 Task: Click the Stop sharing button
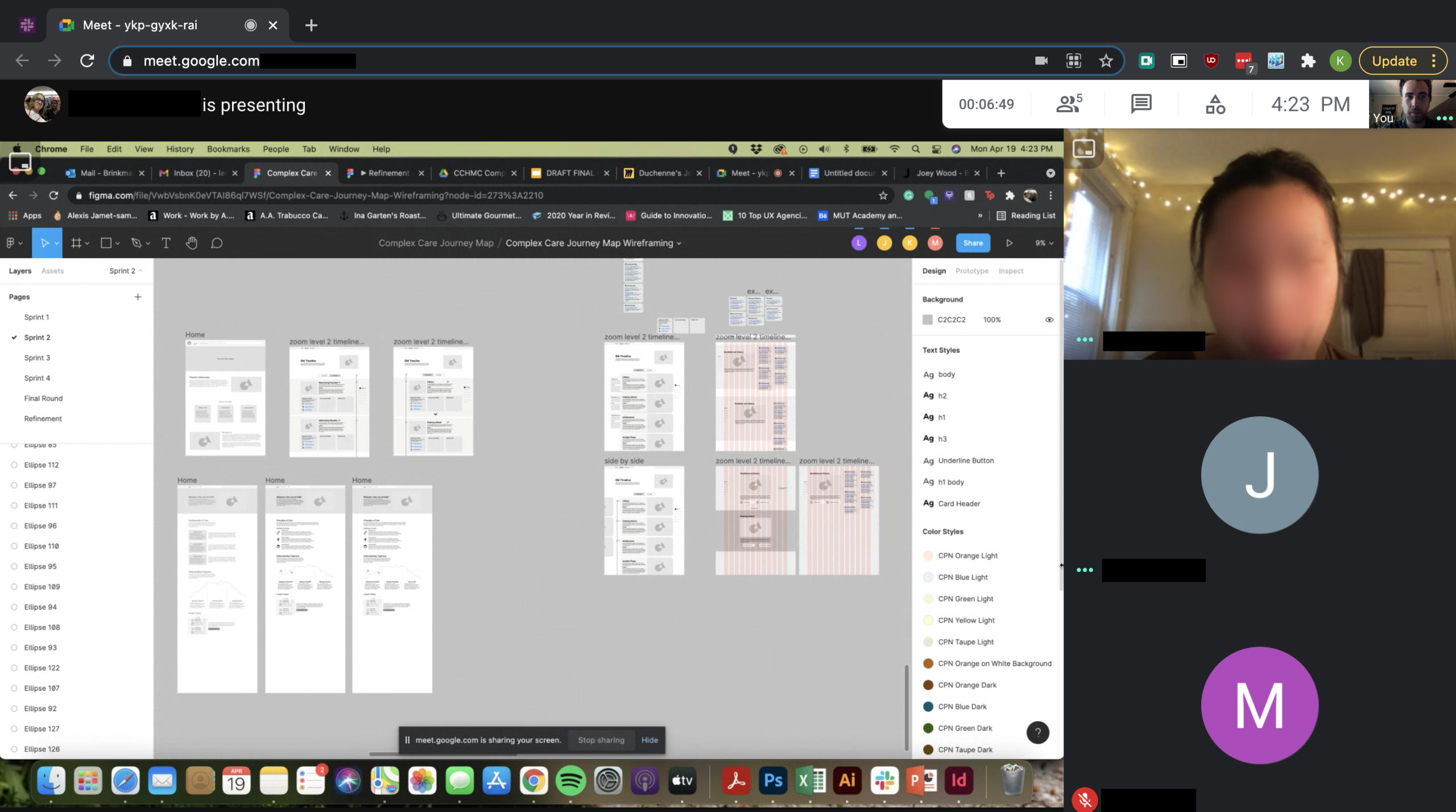(x=601, y=740)
